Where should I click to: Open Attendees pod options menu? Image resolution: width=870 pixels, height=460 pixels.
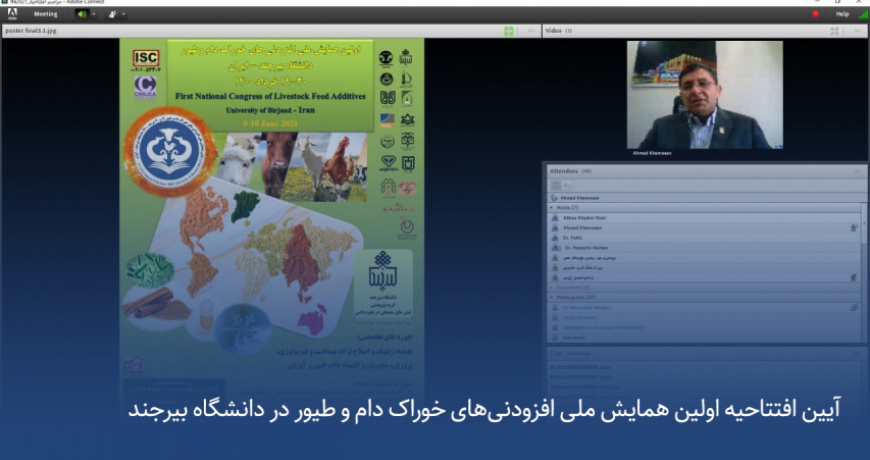858,171
